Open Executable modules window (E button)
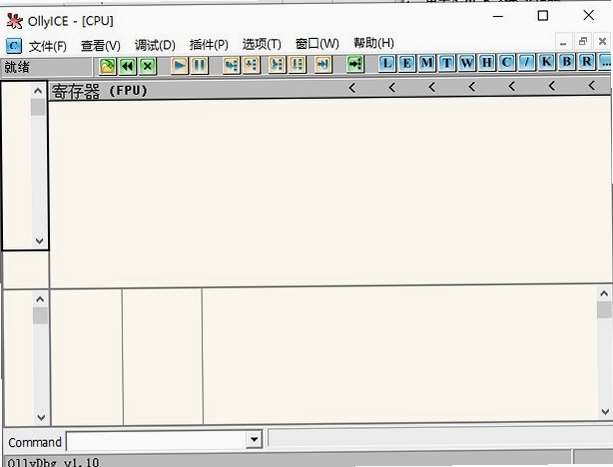Screen dimensions: 613x467 click(407, 63)
